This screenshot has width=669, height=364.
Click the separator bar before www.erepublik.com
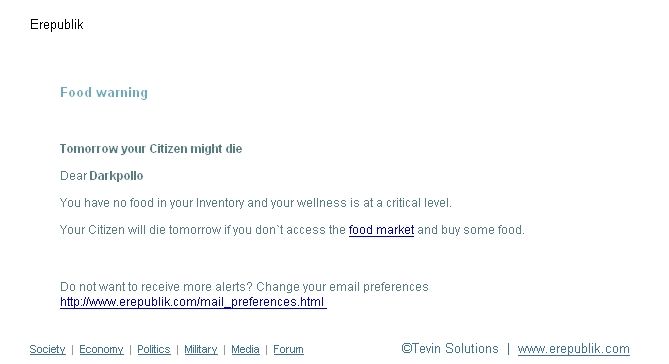508,349
